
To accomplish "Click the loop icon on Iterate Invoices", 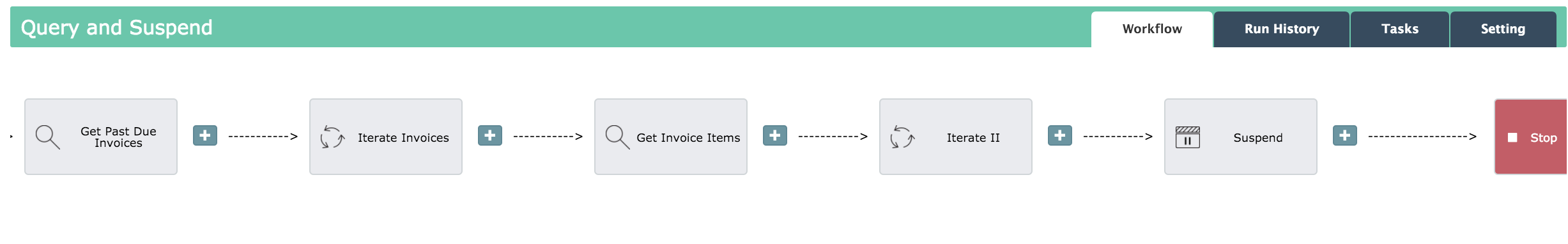I will 332,137.
